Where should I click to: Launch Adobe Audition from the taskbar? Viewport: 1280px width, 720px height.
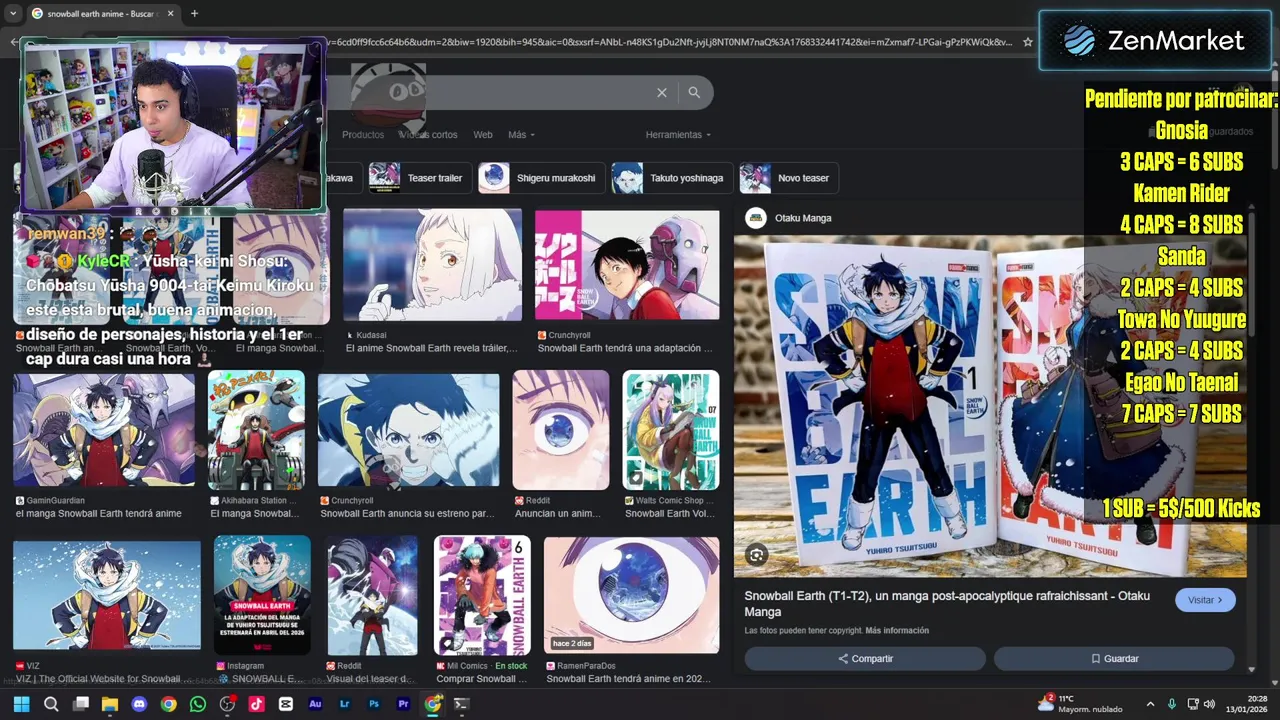tap(315, 704)
